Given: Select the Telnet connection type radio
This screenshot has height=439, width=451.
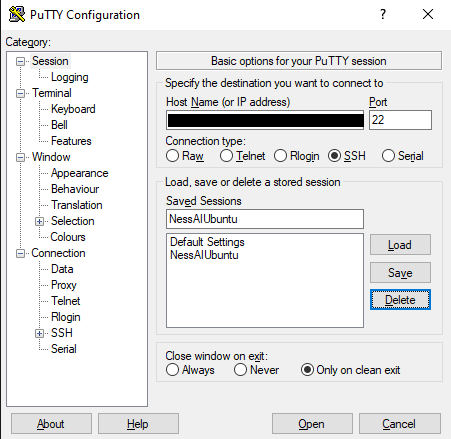Looking at the screenshot, I should point(226,156).
